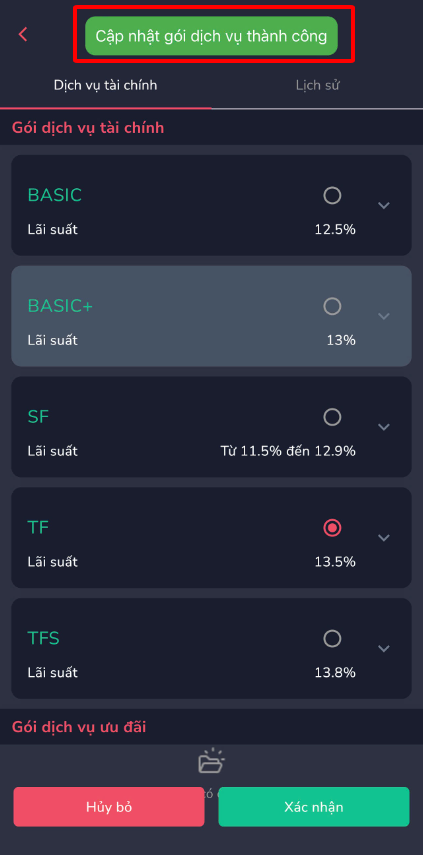
Task: Expand the TFS package chevron
Action: point(384,649)
